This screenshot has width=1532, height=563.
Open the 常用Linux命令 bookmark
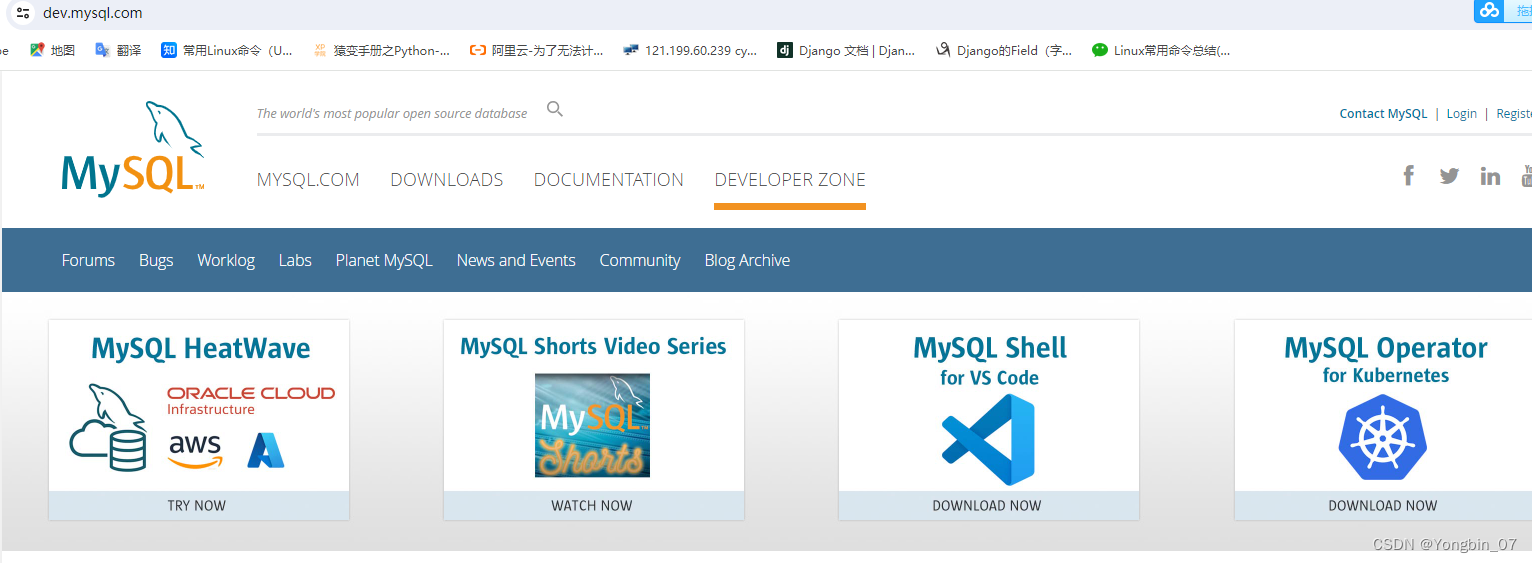pyautogui.click(x=227, y=50)
